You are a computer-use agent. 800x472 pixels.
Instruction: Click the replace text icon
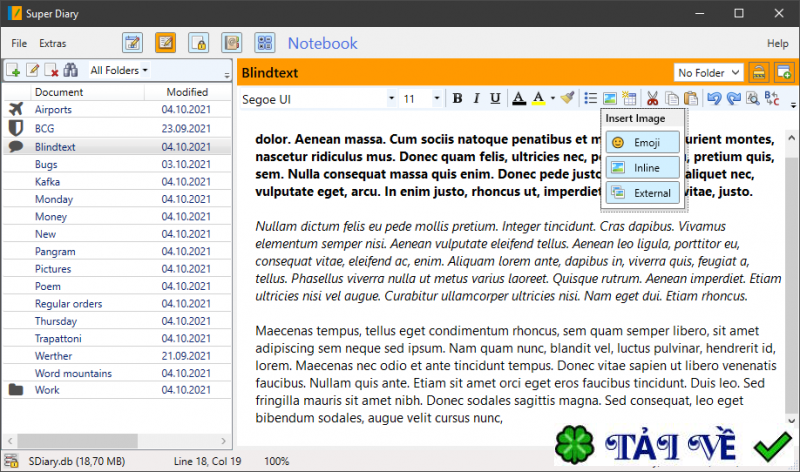(772, 98)
